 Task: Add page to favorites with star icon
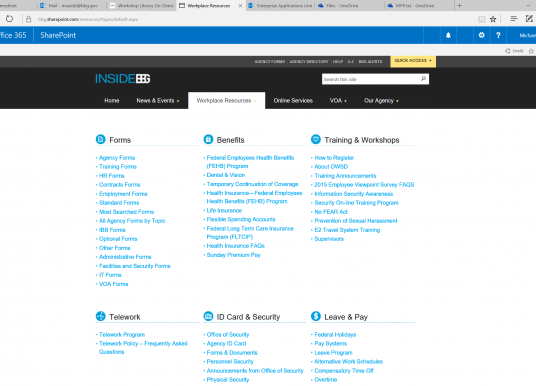pyautogui.click(x=493, y=19)
